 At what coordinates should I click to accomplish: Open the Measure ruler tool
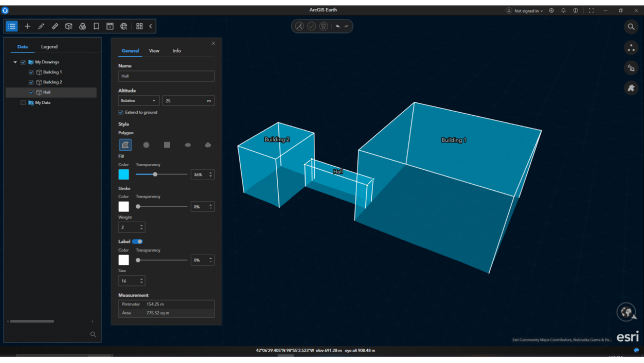(x=55, y=26)
